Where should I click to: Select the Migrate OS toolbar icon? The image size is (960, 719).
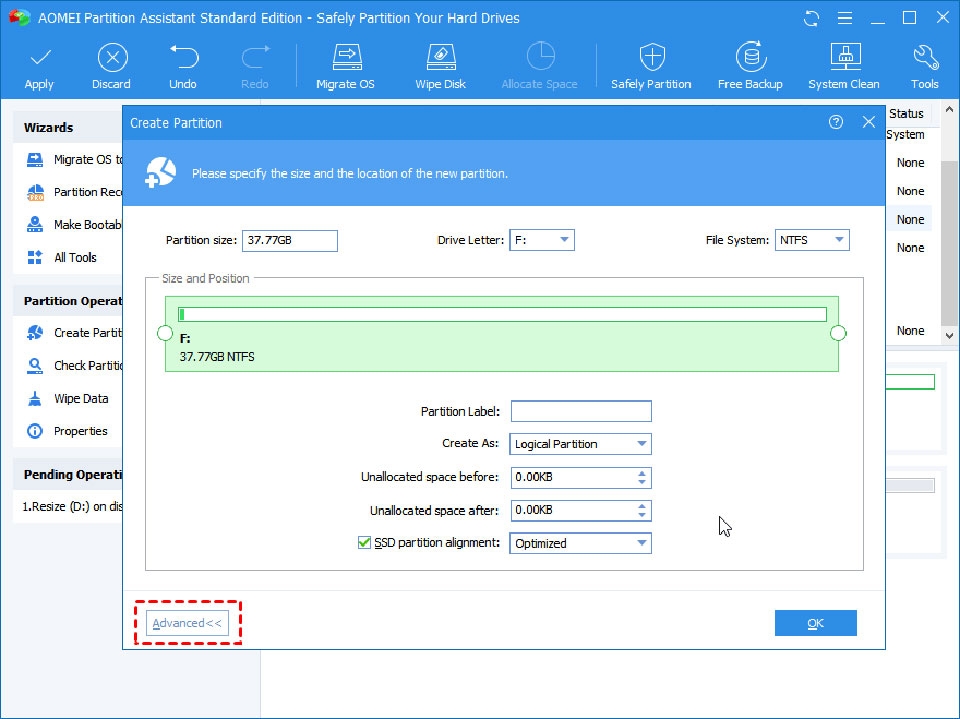tap(345, 64)
